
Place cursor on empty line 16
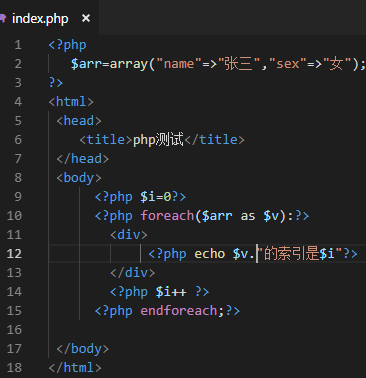tap(207, 330)
